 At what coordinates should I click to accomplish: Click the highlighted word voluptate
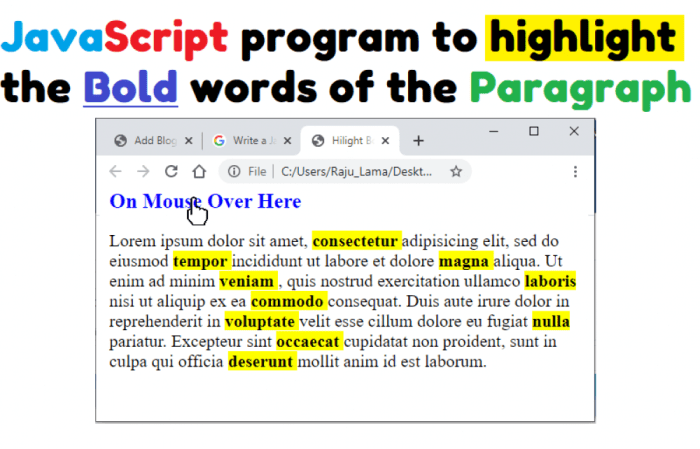260,322
